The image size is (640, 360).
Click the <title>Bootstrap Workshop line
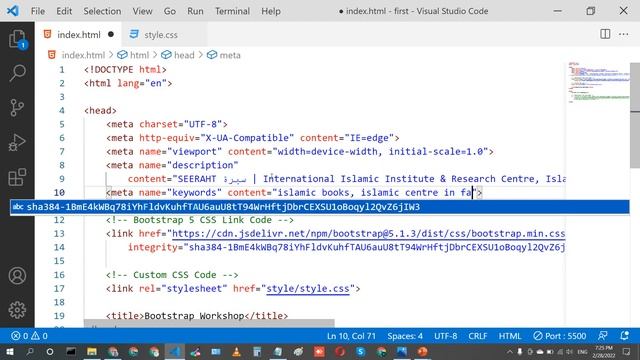[x=197, y=316]
